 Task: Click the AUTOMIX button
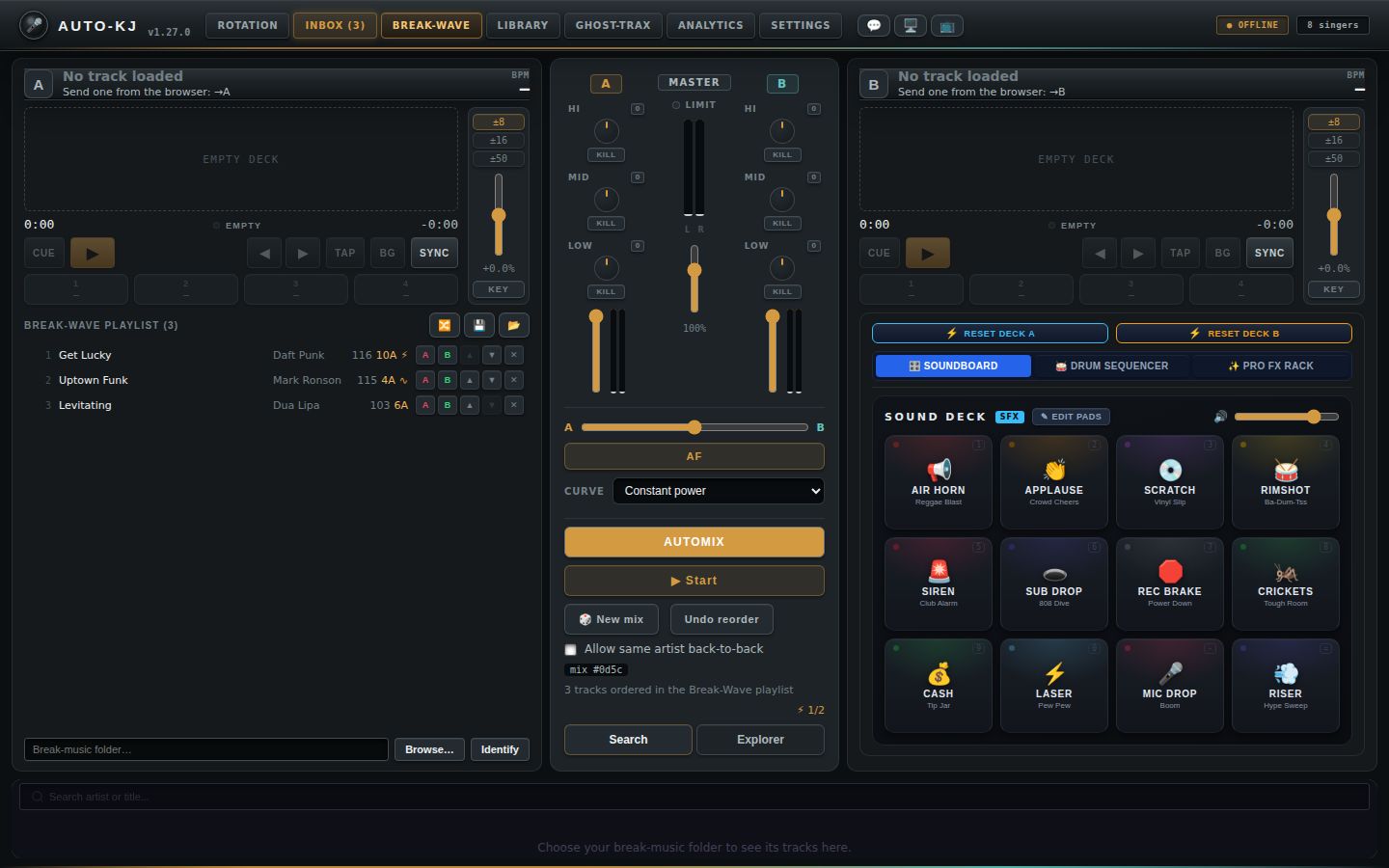(694, 542)
